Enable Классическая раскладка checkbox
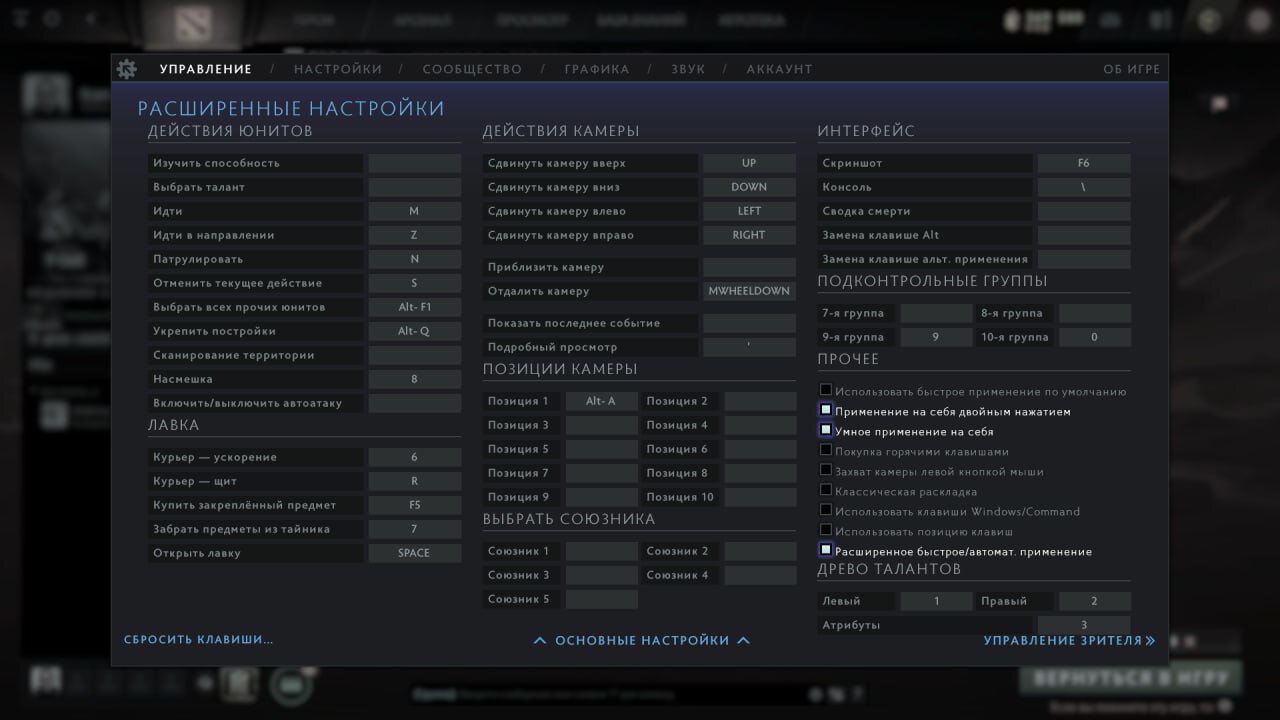This screenshot has width=1280, height=720. [826, 490]
